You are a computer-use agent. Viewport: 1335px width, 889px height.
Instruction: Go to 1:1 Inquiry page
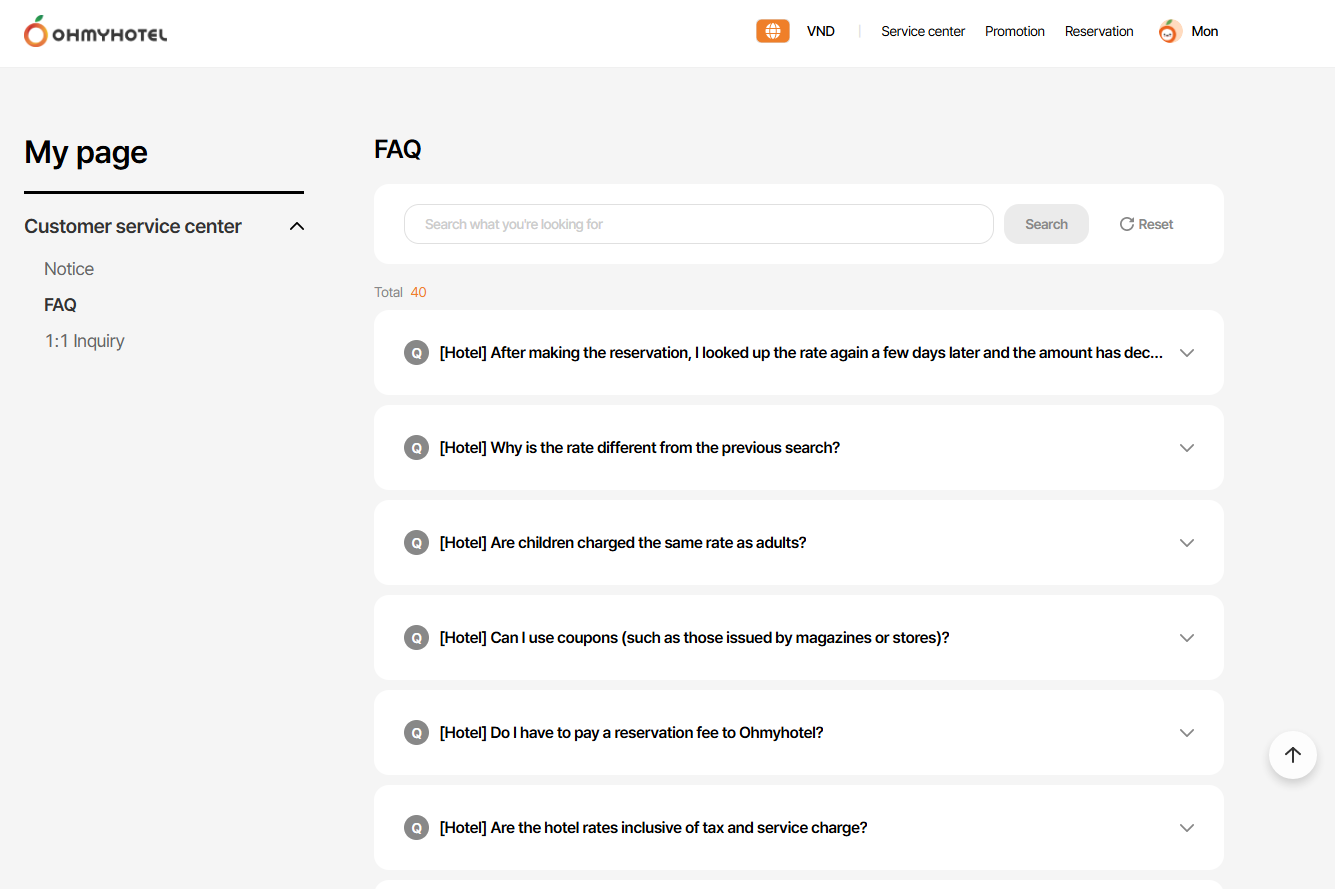tap(85, 341)
